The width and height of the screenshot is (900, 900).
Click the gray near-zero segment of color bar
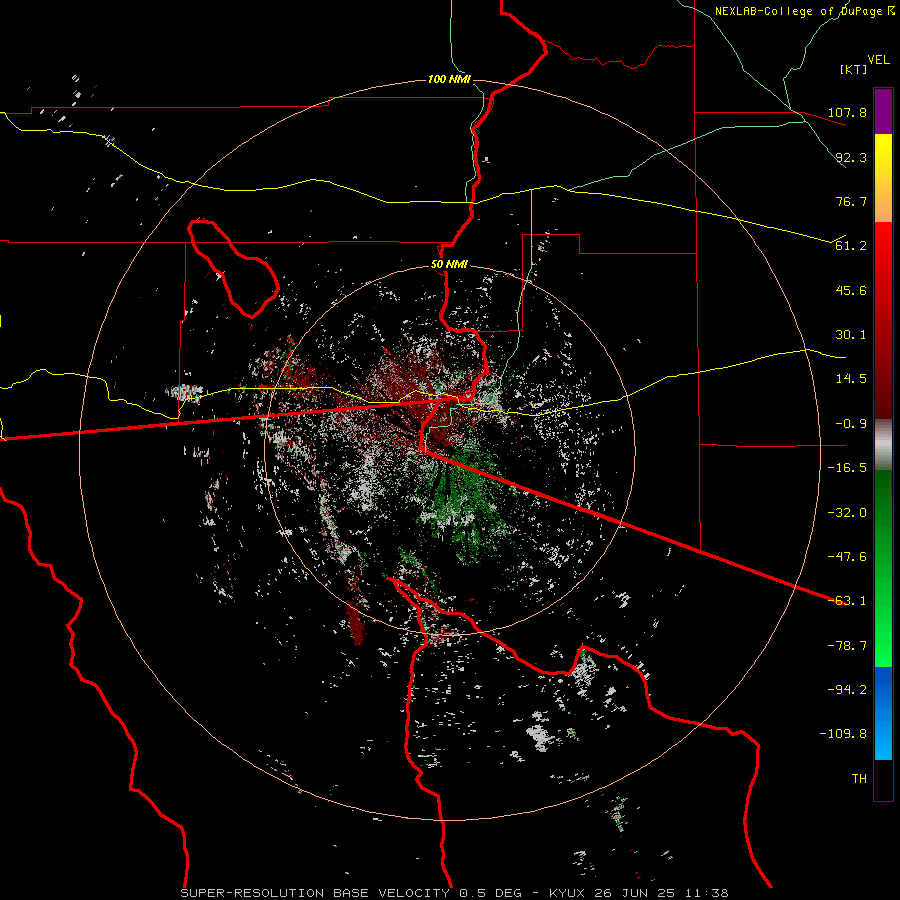[883, 445]
